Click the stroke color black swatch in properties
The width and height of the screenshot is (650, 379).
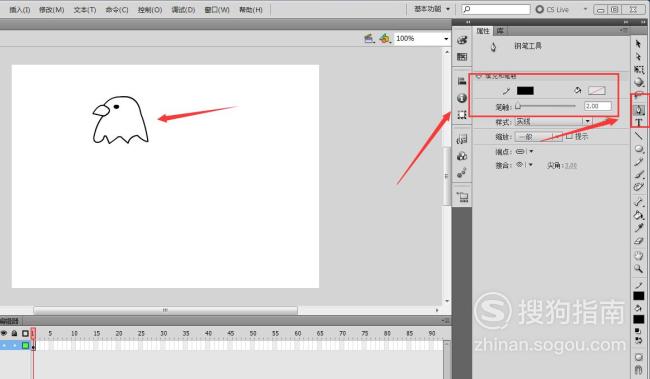pos(525,90)
